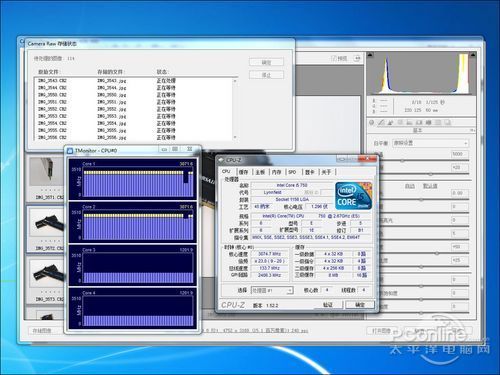Switch to the 主板 tab in CPU-Z
Screen dimensions: 500x375
tap(260, 172)
